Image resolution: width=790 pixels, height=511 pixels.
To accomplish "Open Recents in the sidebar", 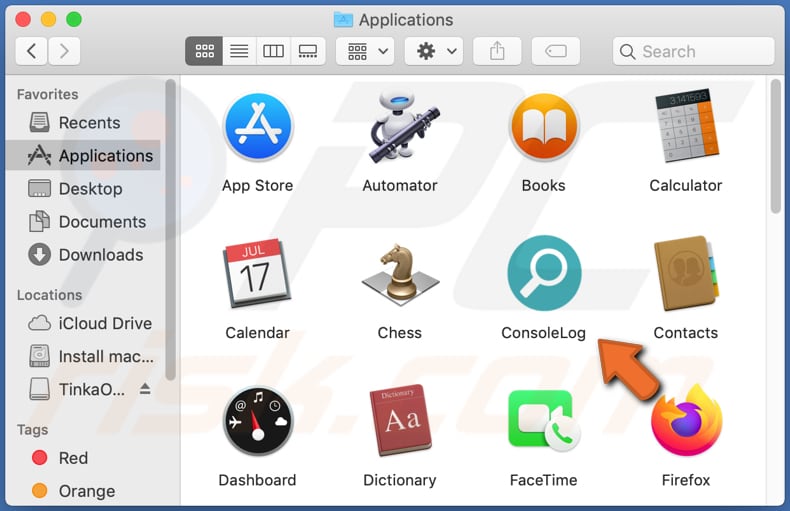I will click(83, 122).
